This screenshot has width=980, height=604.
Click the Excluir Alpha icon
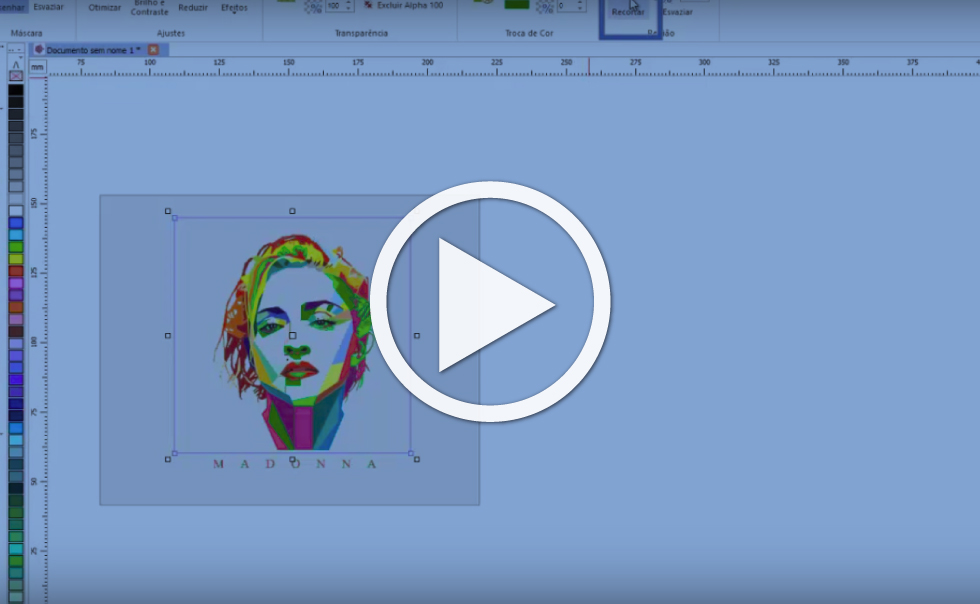coord(368,5)
